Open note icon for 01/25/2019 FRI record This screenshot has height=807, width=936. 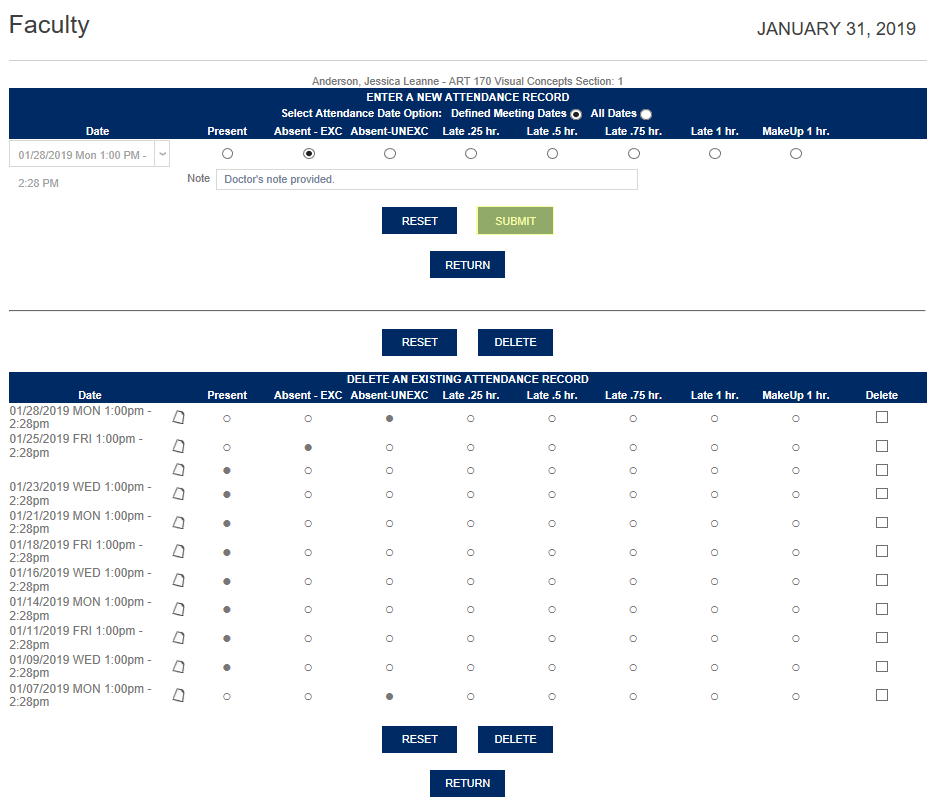pyautogui.click(x=178, y=446)
